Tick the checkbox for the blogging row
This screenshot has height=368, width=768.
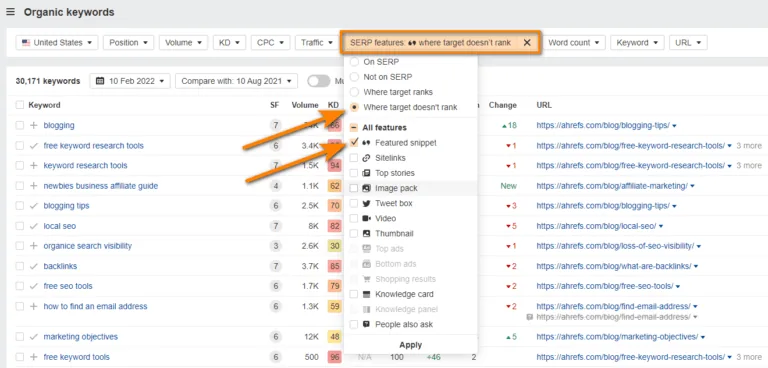coord(20,125)
